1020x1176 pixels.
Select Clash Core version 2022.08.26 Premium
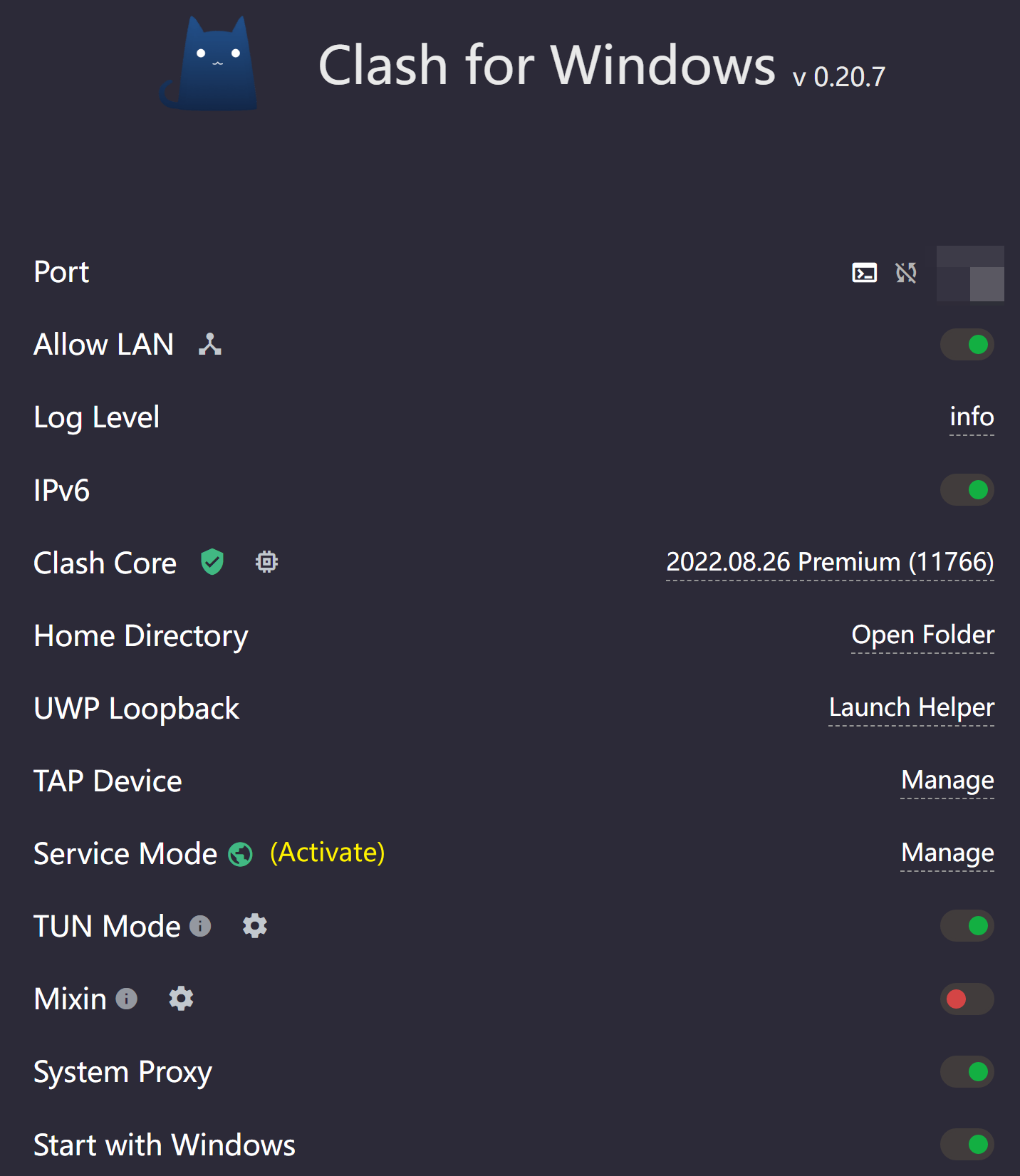click(x=830, y=562)
